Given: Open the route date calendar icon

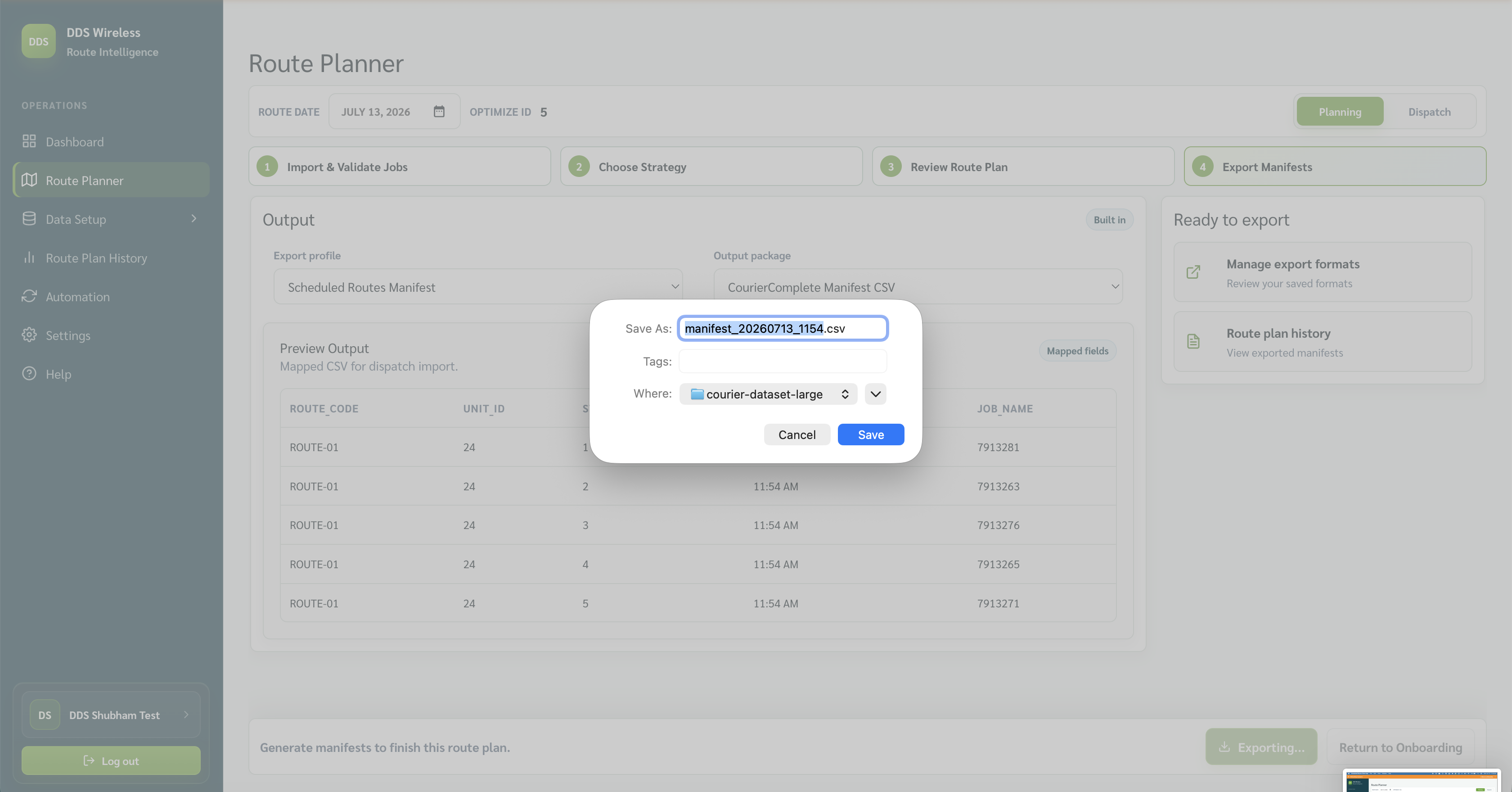Looking at the screenshot, I should tap(439, 112).
